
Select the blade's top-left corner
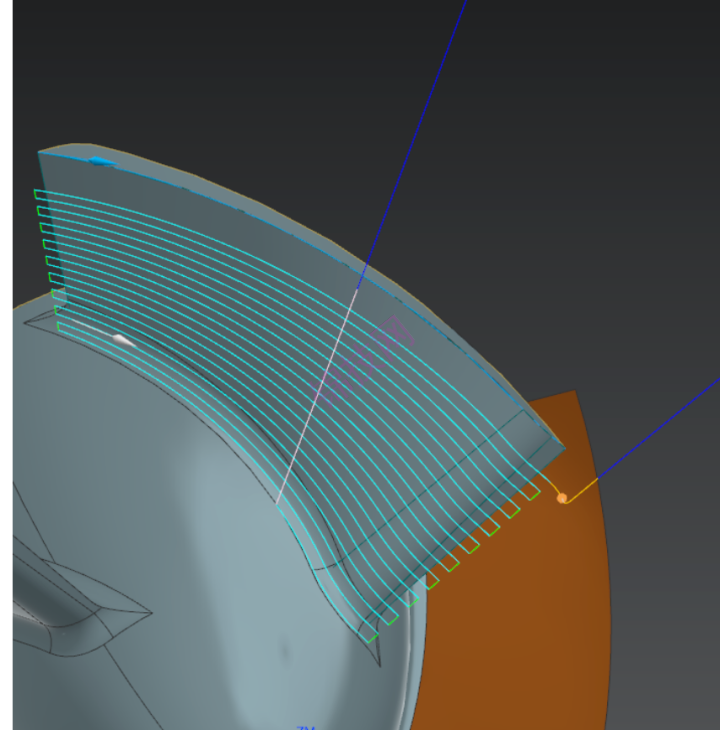(40, 153)
